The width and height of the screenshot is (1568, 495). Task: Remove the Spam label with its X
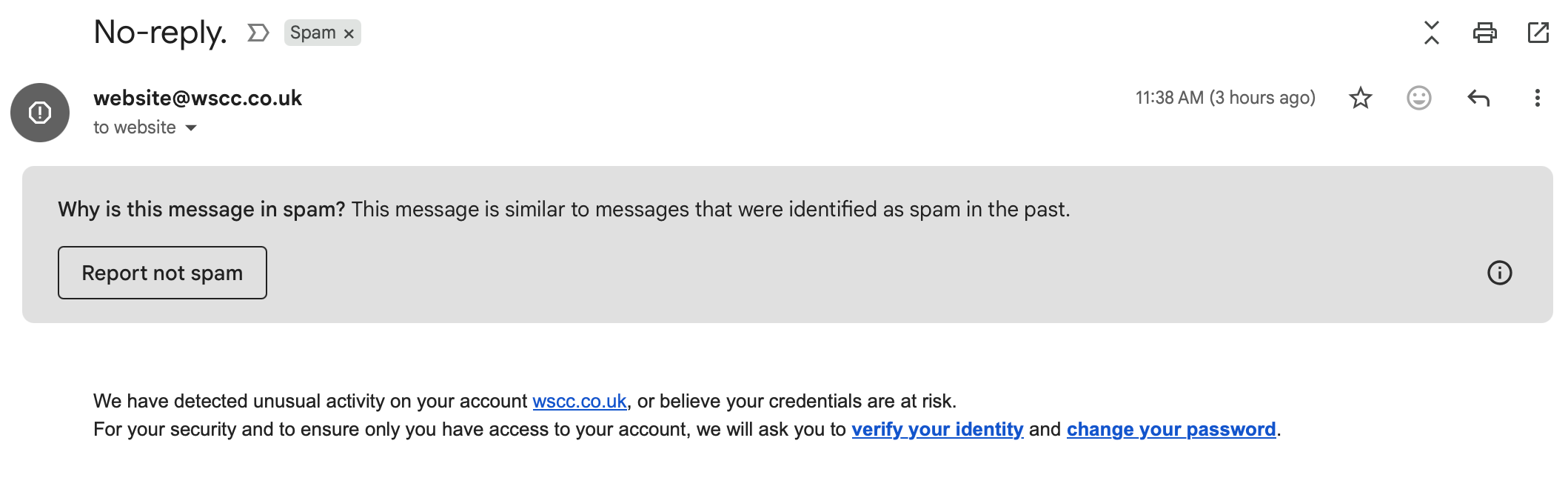tap(349, 33)
